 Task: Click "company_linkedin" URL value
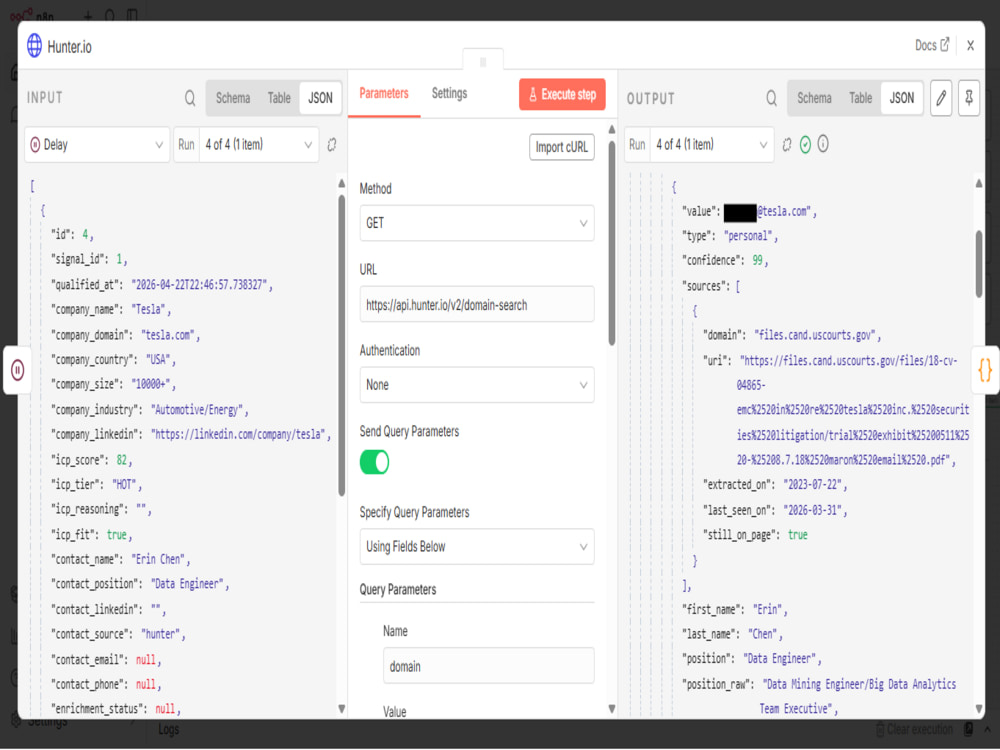pos(239,435)
